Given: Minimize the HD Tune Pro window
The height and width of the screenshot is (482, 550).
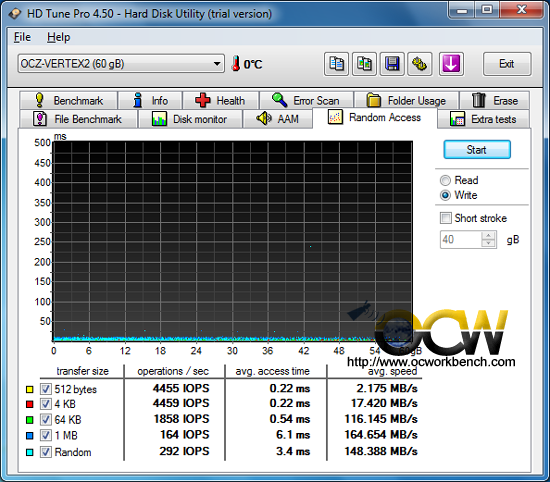Looking at the screenshot, I should [462, 10].
